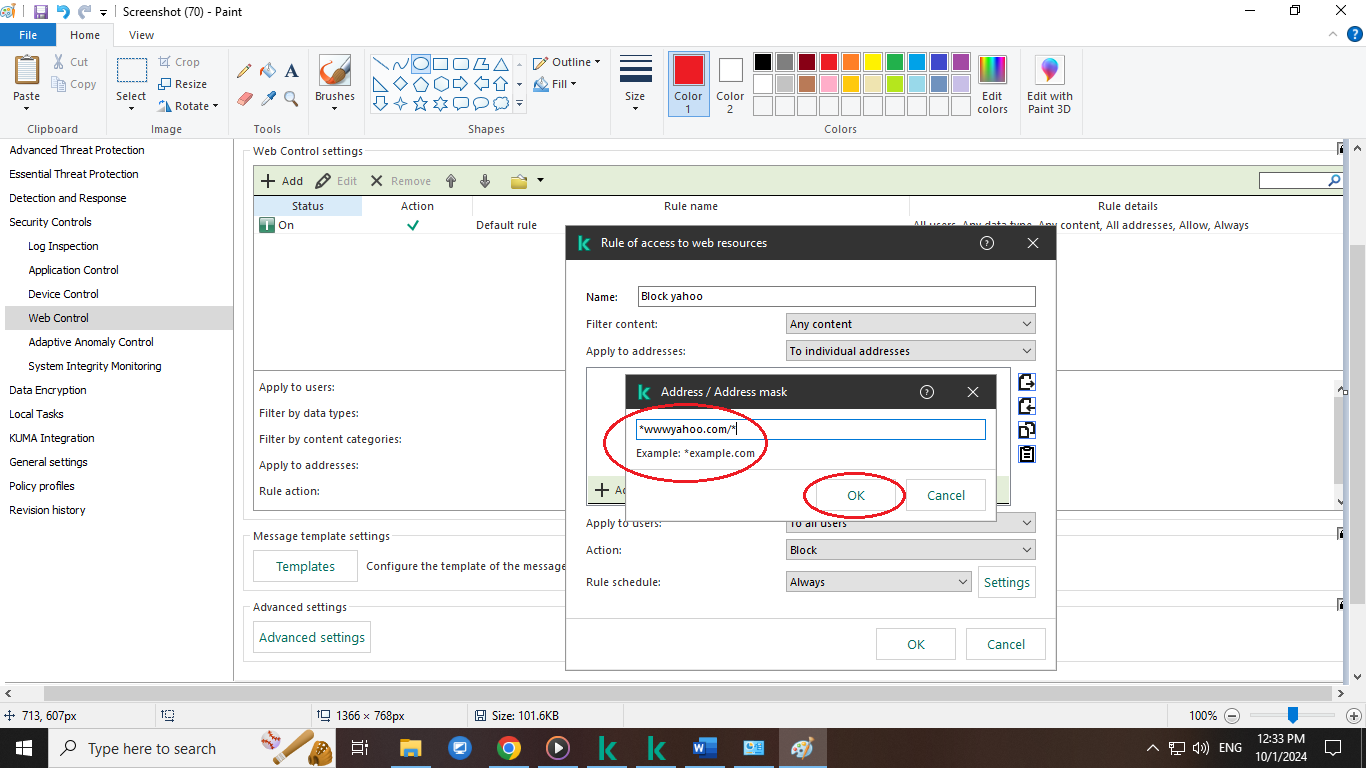The height and width of the screenshot is (768, 1366).
Task: Open Microsoft Word from the taskbar
Action: (705, 748)
